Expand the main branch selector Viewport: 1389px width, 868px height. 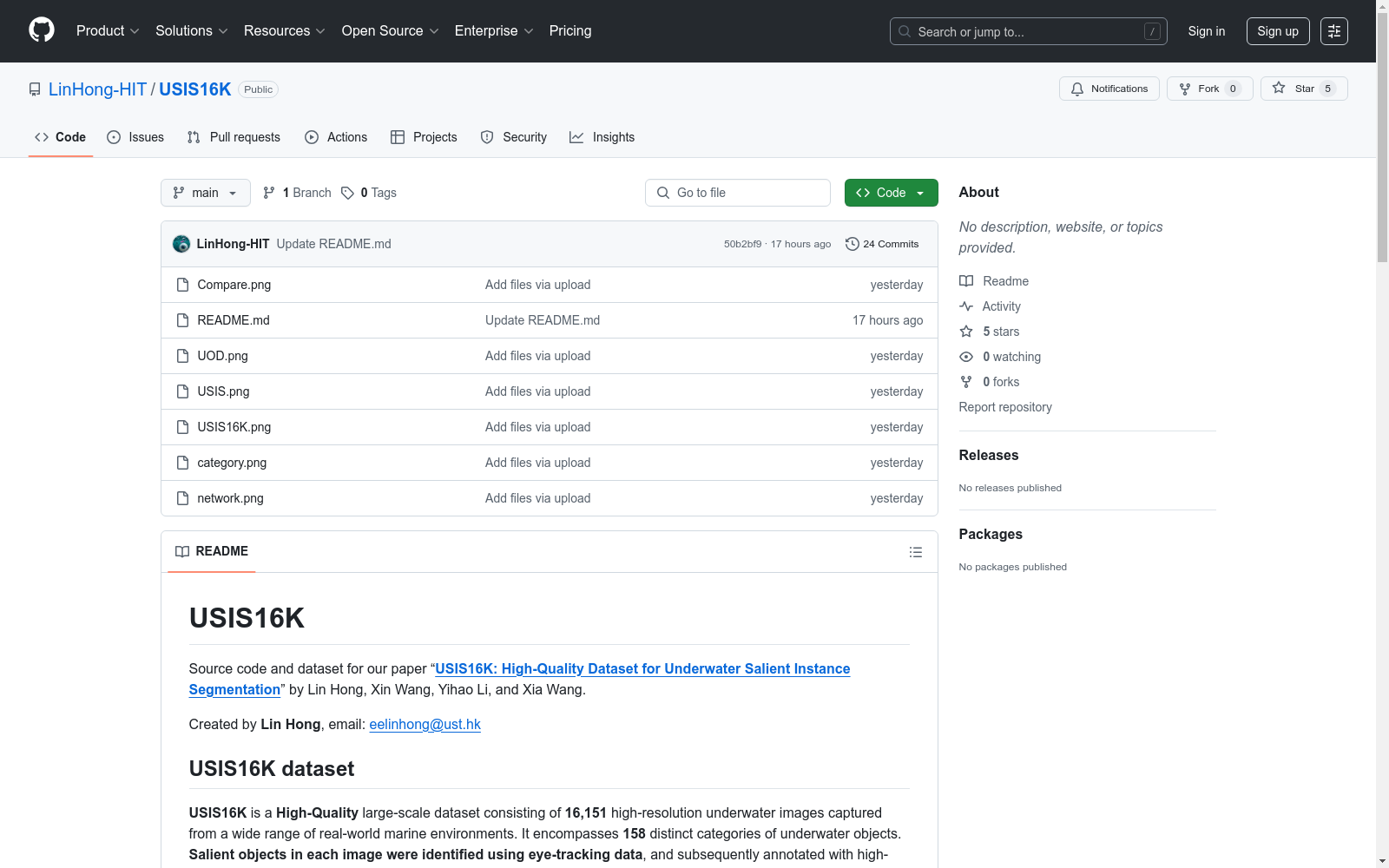tap(205, 193)
